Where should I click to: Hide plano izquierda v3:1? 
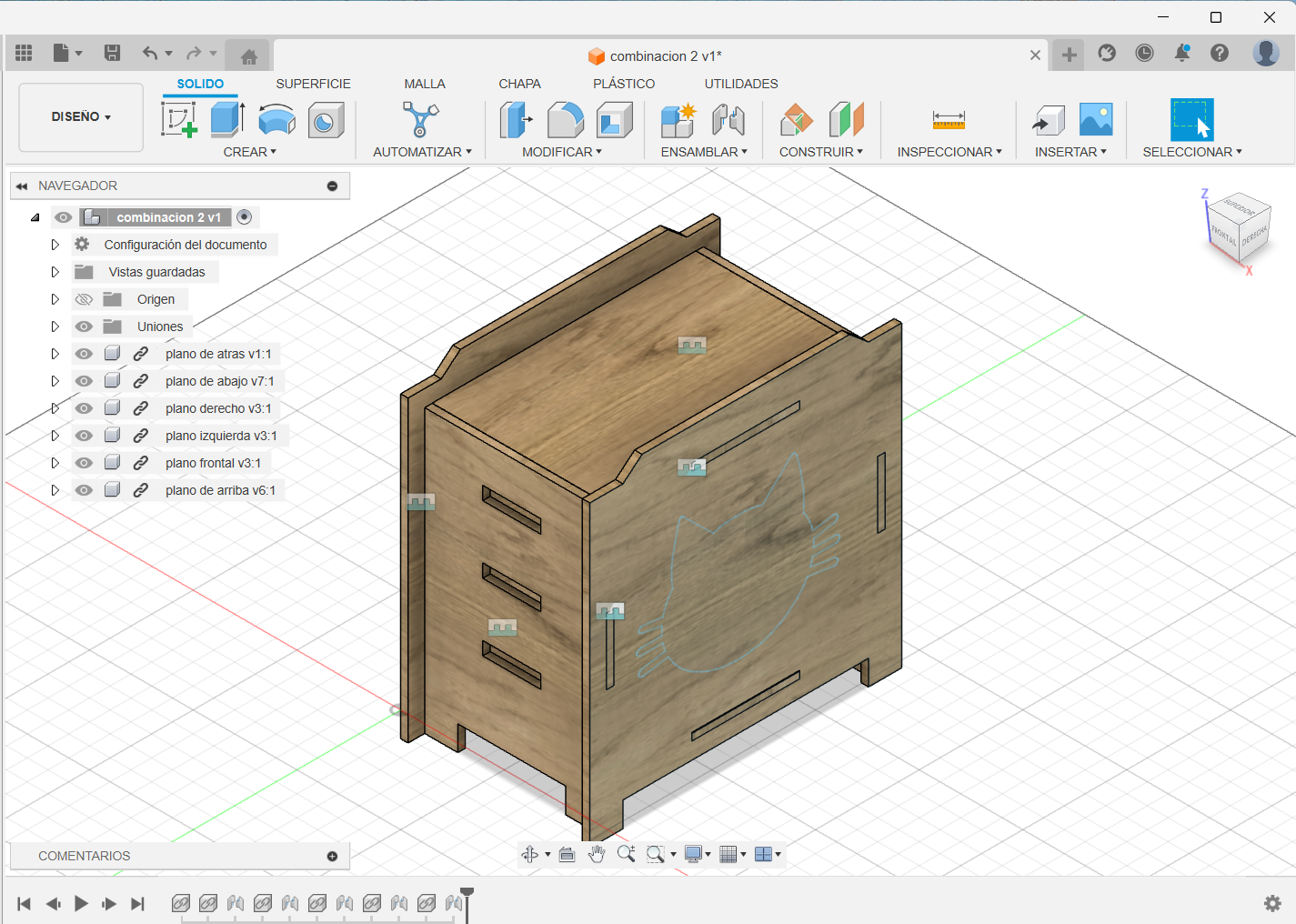tap(84, 436)
